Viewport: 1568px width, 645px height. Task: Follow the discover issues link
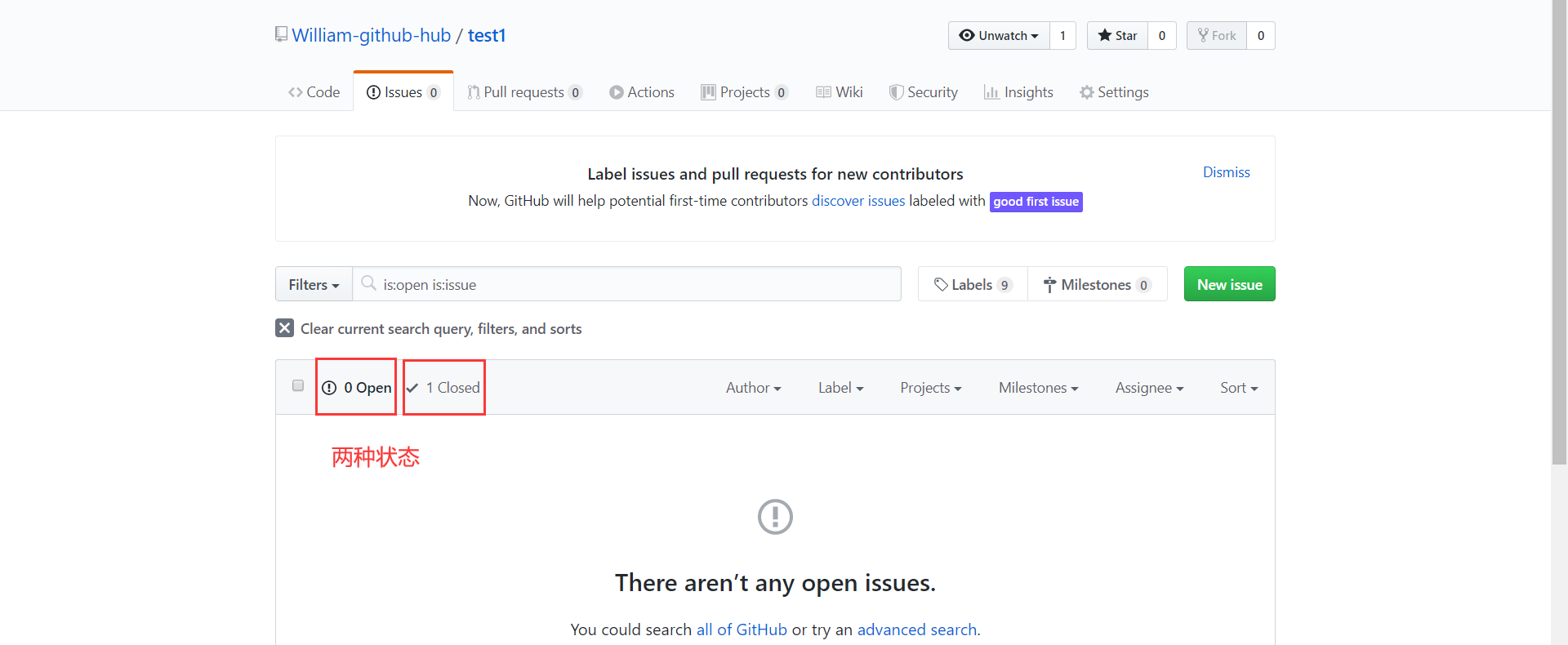click(858, 201)
